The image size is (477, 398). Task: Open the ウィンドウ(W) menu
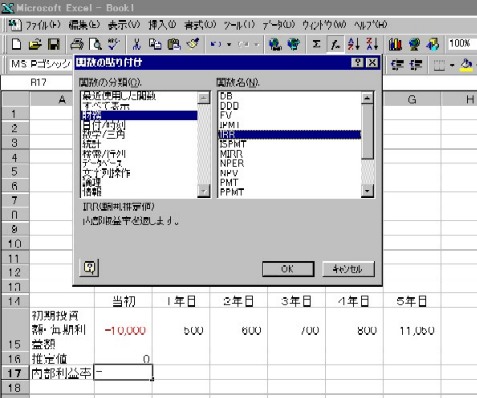click(x=324, y=25)
